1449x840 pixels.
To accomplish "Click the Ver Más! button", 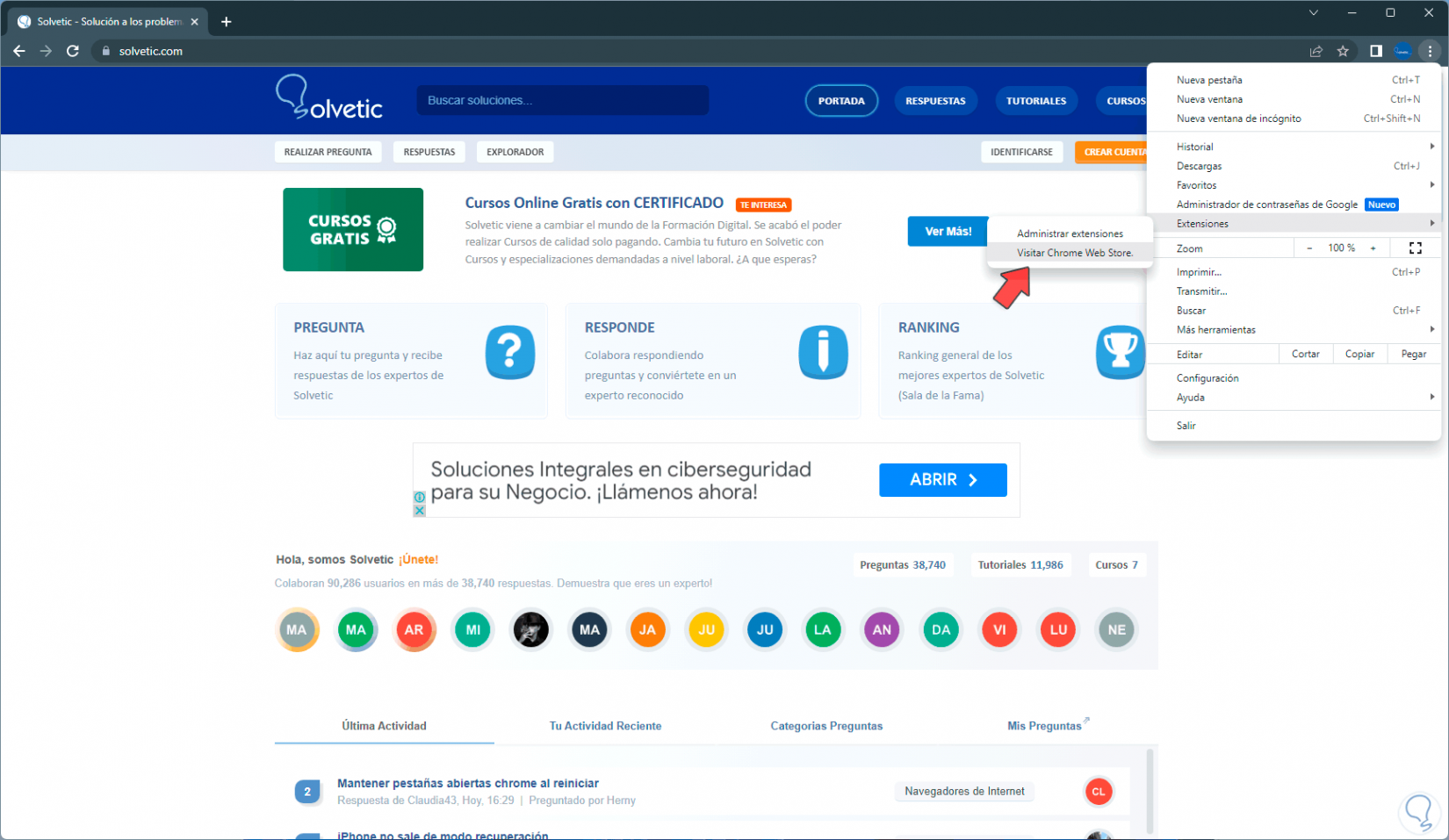I will tap(948, 232).
